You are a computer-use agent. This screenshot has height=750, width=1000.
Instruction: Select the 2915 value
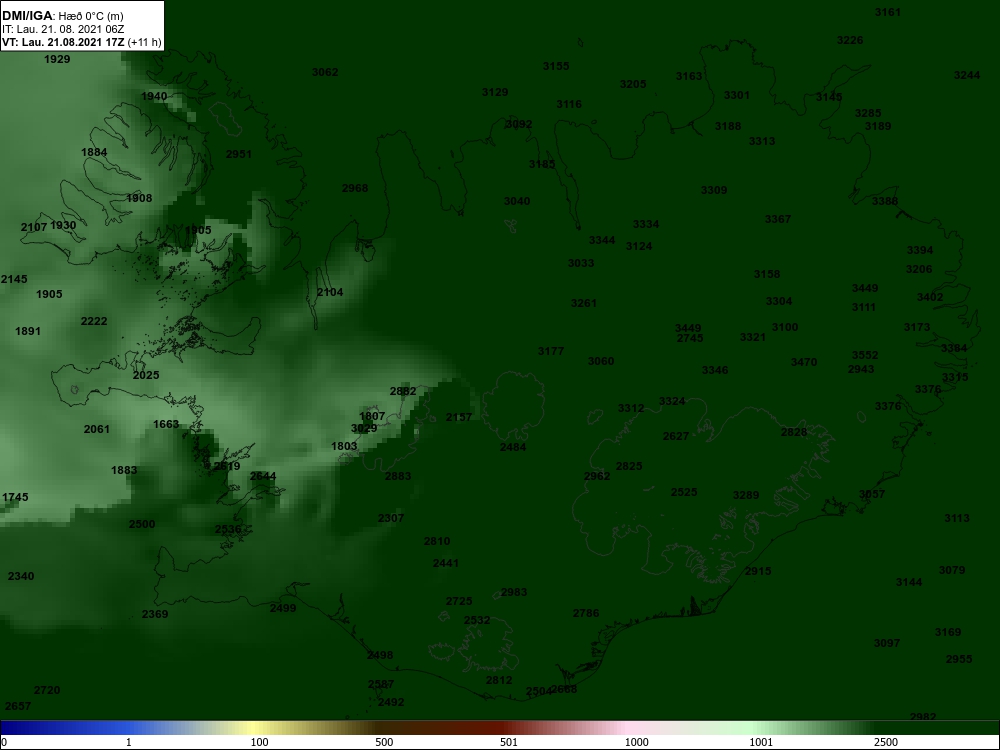tap(758, 571)
